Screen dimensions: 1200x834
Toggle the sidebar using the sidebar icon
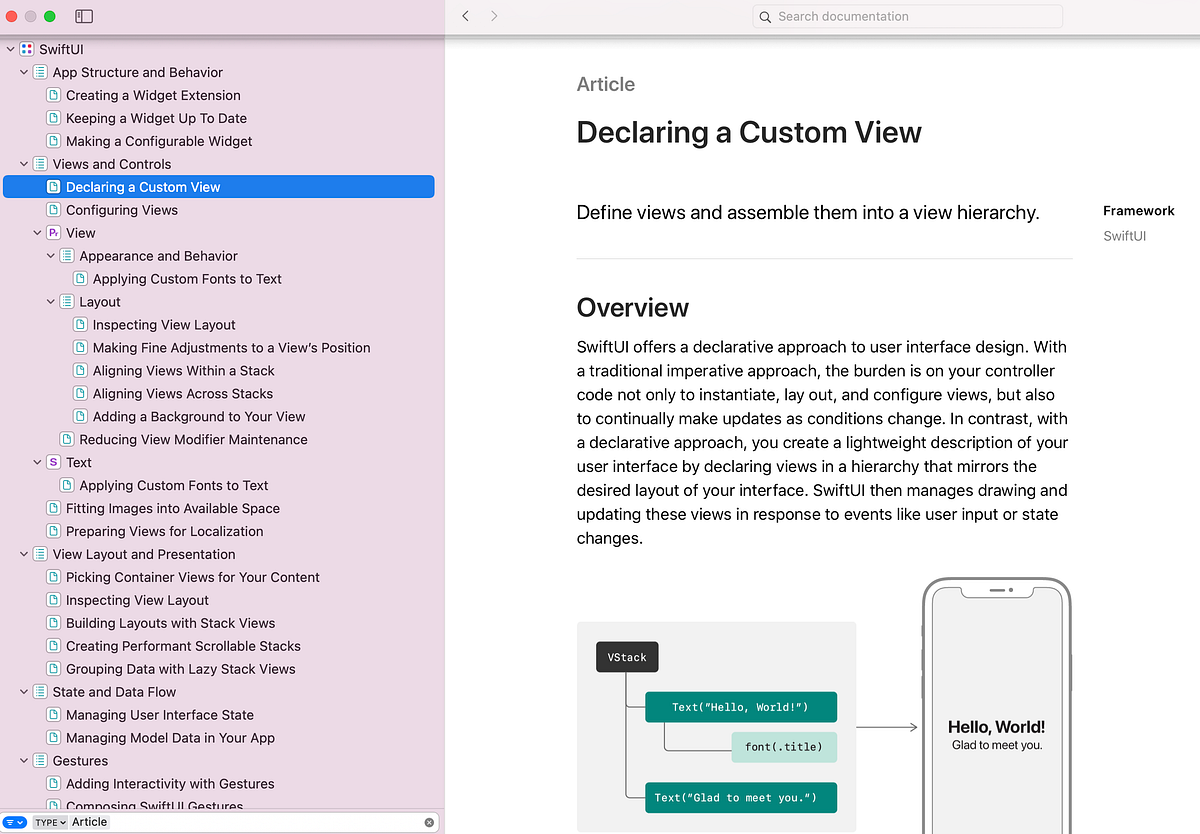click(x=84, y=16)
